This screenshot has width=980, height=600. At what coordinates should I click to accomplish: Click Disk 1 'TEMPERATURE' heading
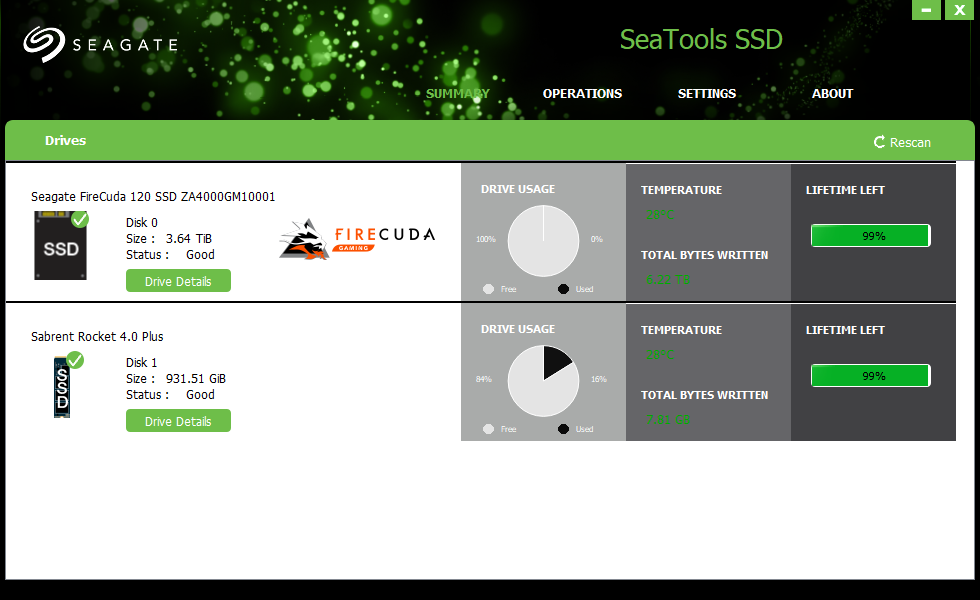pos(681,330)
